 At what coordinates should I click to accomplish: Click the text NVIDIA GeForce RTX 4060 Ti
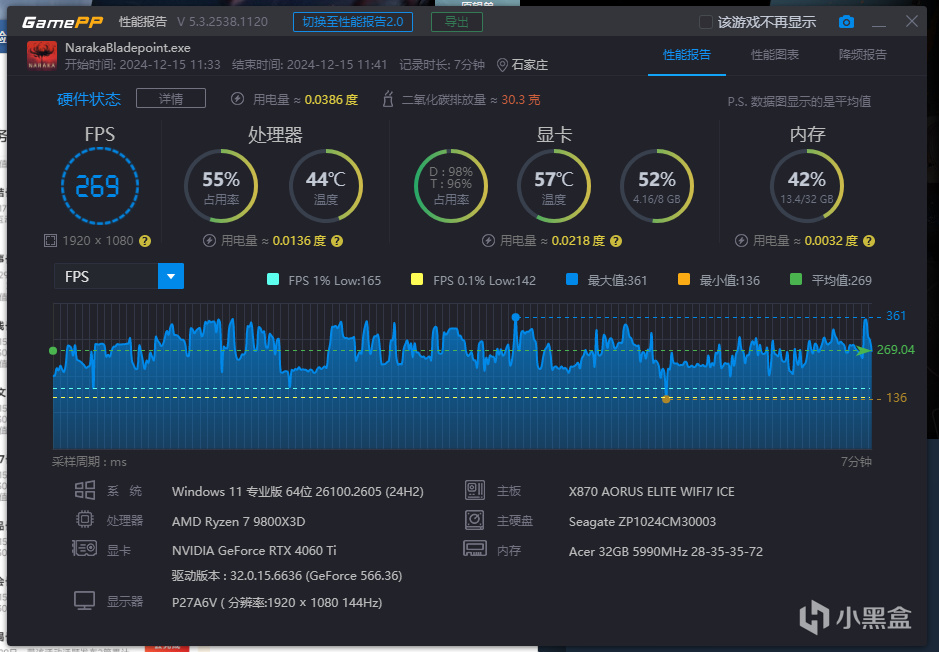(254, 550)
